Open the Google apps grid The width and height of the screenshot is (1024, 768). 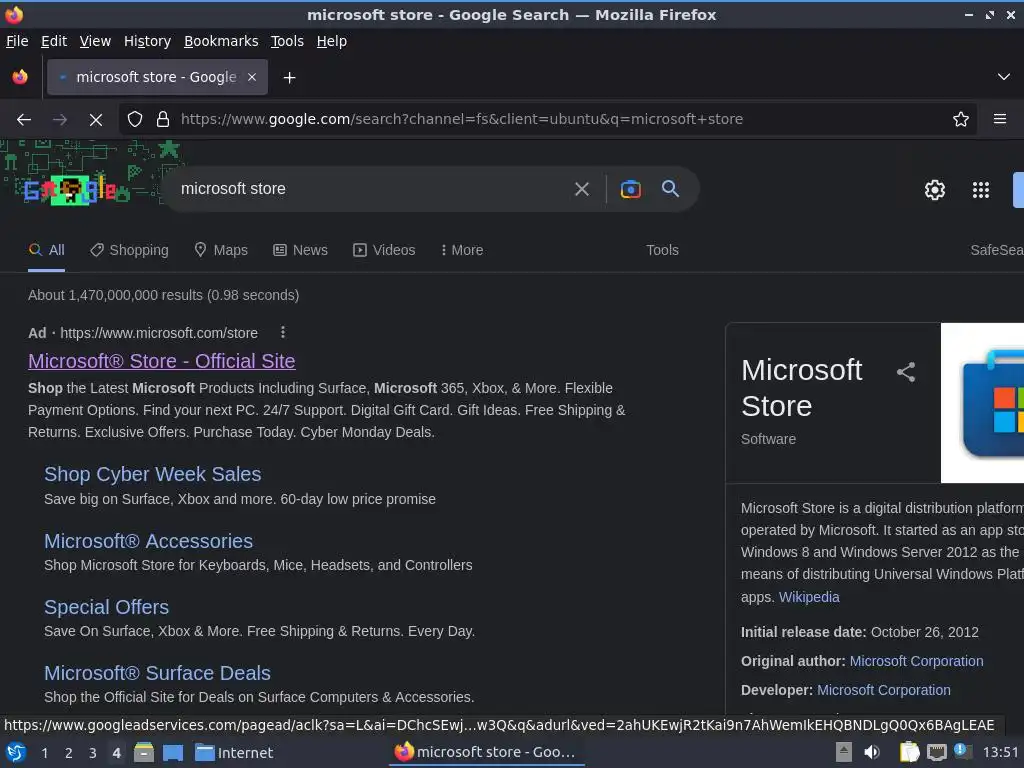point(981,190)
